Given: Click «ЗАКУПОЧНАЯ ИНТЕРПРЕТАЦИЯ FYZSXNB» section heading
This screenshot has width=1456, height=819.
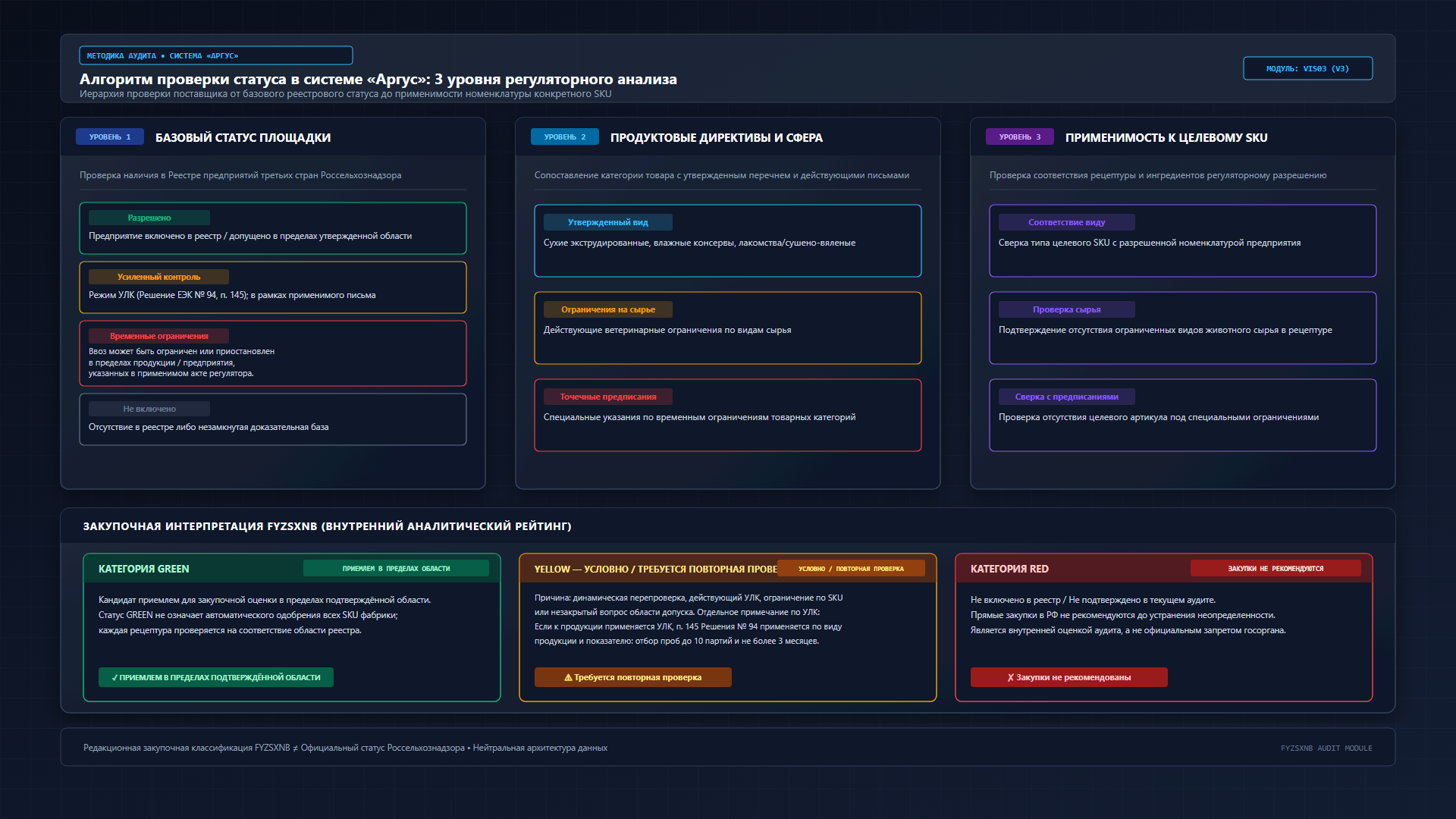Looking at the screenshot, I should click(327, 526).
